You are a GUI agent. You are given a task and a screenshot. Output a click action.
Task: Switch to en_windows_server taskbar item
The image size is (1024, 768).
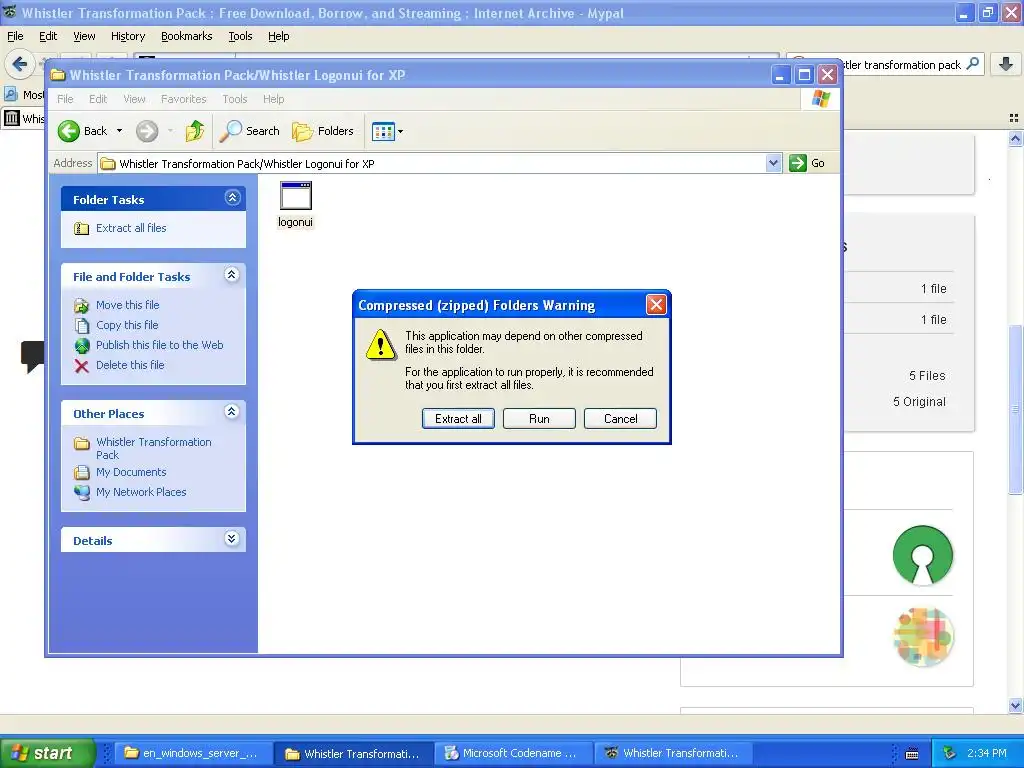pyautogui.click(x=193, y=753)
